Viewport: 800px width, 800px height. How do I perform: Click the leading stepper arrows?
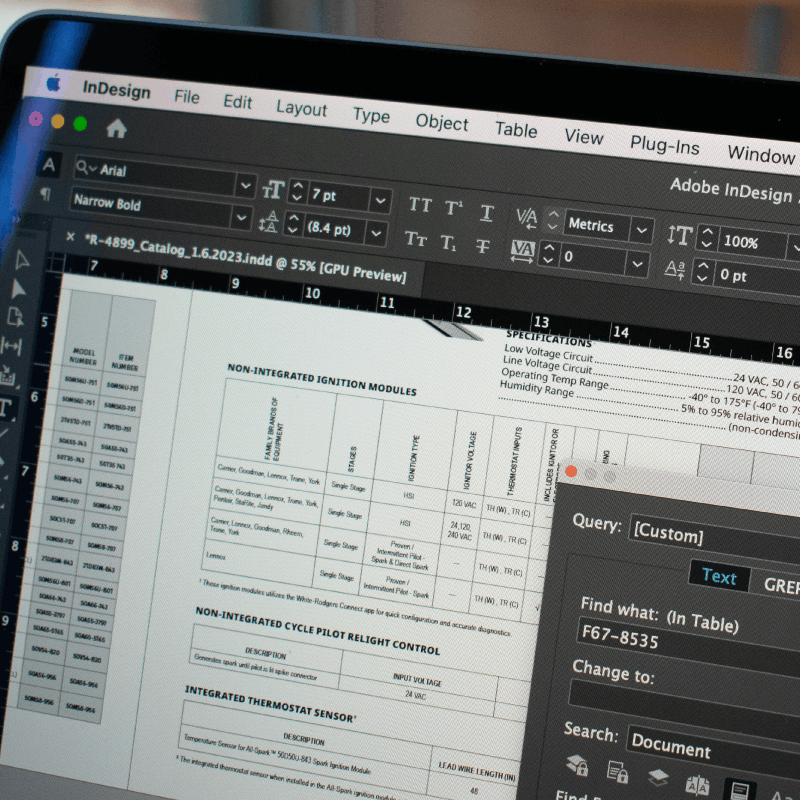(292, 224)
